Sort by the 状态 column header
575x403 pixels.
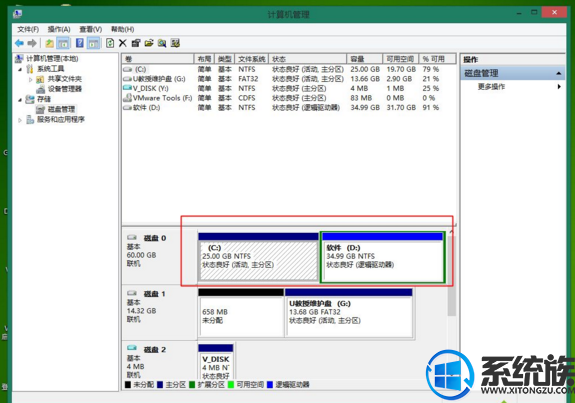[x=307, y=59]
